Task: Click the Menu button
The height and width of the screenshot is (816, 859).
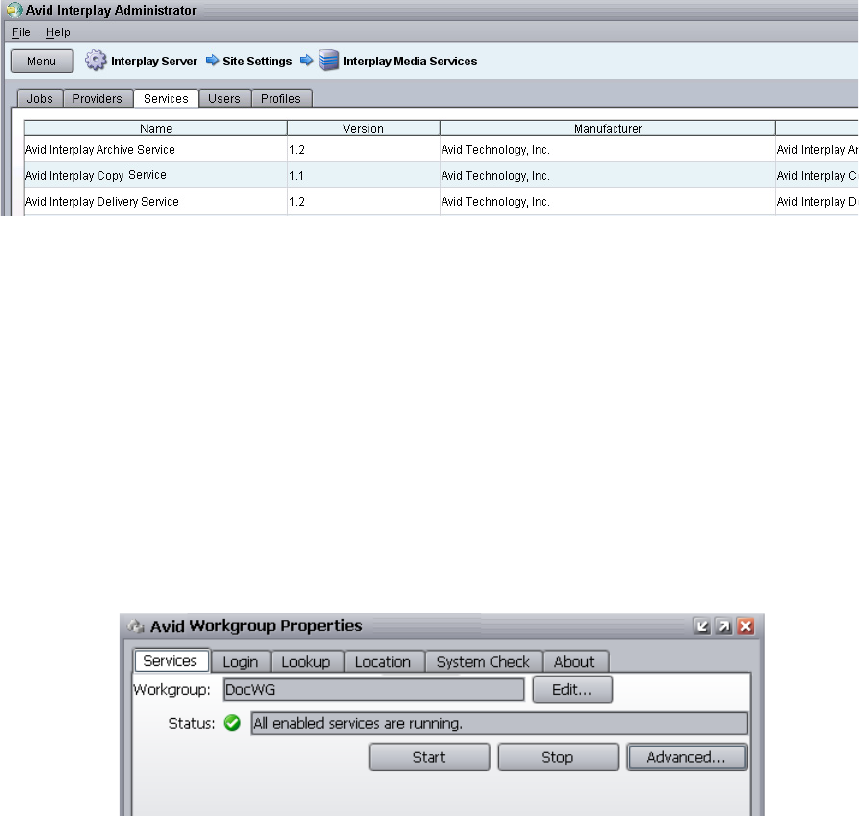Action: pyautogui.click(x=42, y=61)
